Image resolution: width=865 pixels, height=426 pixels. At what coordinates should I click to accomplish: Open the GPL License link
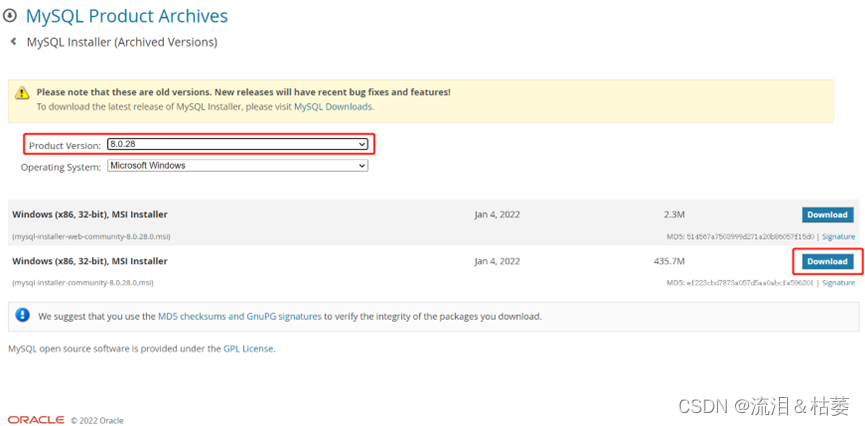pyautogui.click(x=248, y=349)
